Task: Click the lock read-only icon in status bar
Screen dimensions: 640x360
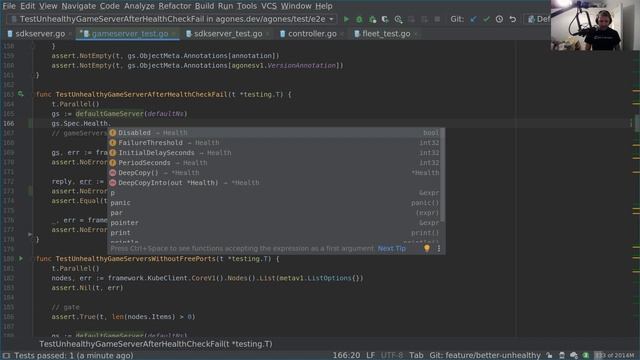Action: (549, 356)
